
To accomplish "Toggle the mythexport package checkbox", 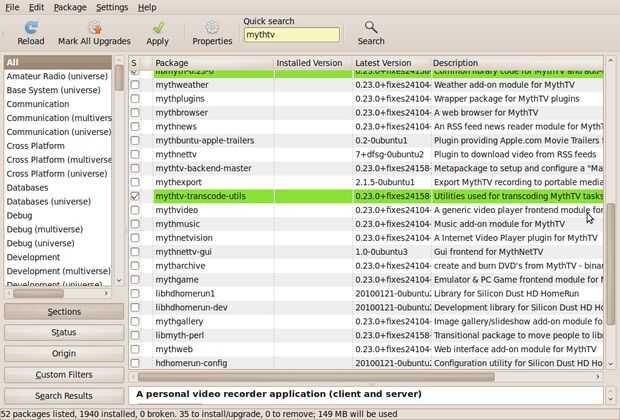I will [x=135, y=182].
